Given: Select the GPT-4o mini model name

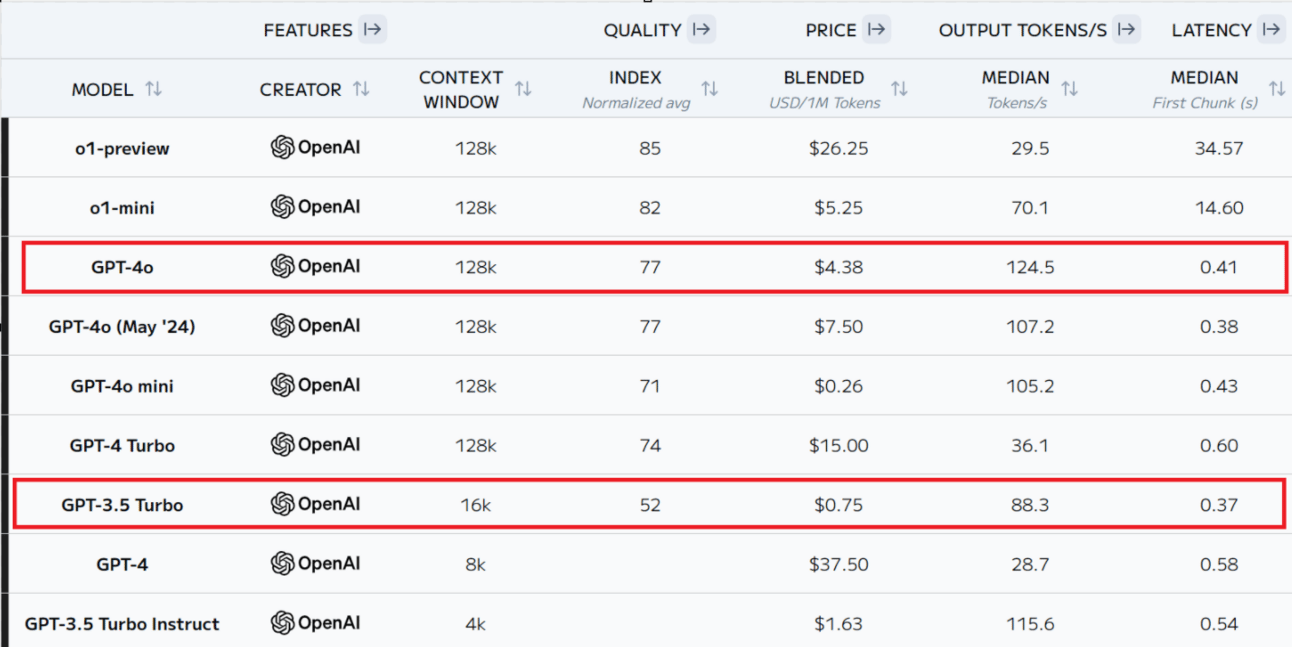Looking at the screenshot, I should 122,386.
